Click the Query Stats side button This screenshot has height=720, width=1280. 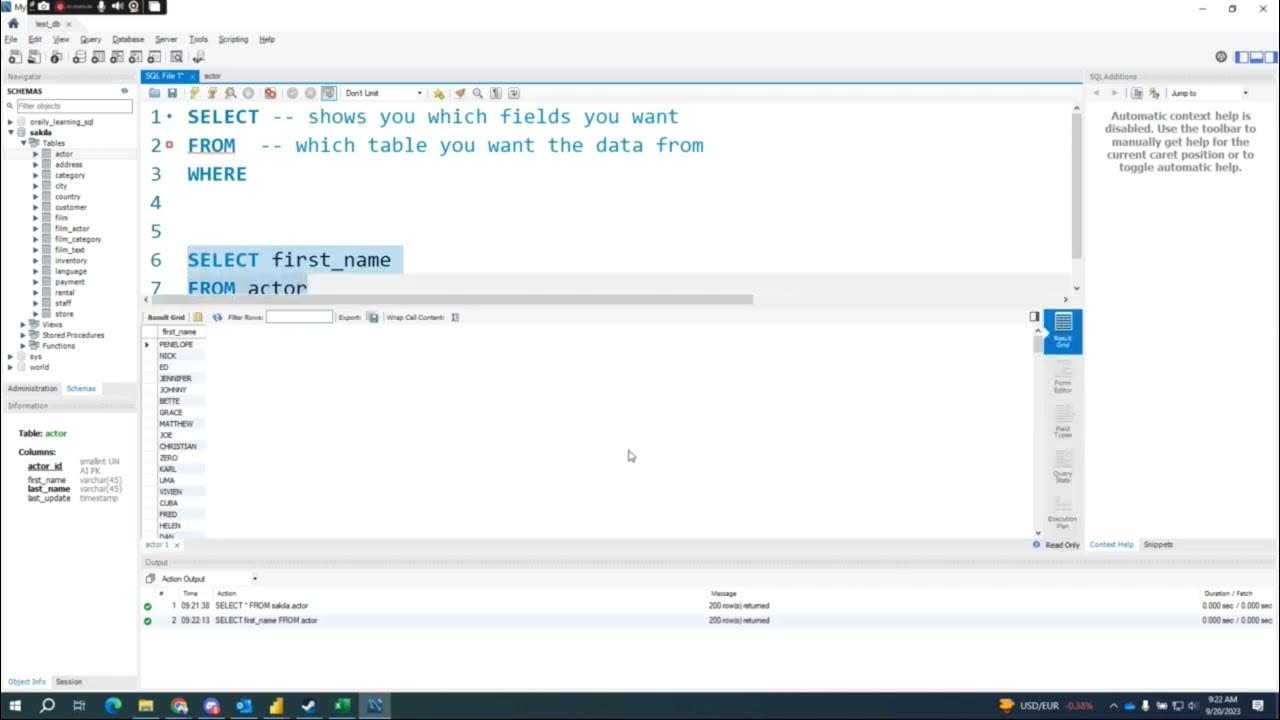point(1063,466)
